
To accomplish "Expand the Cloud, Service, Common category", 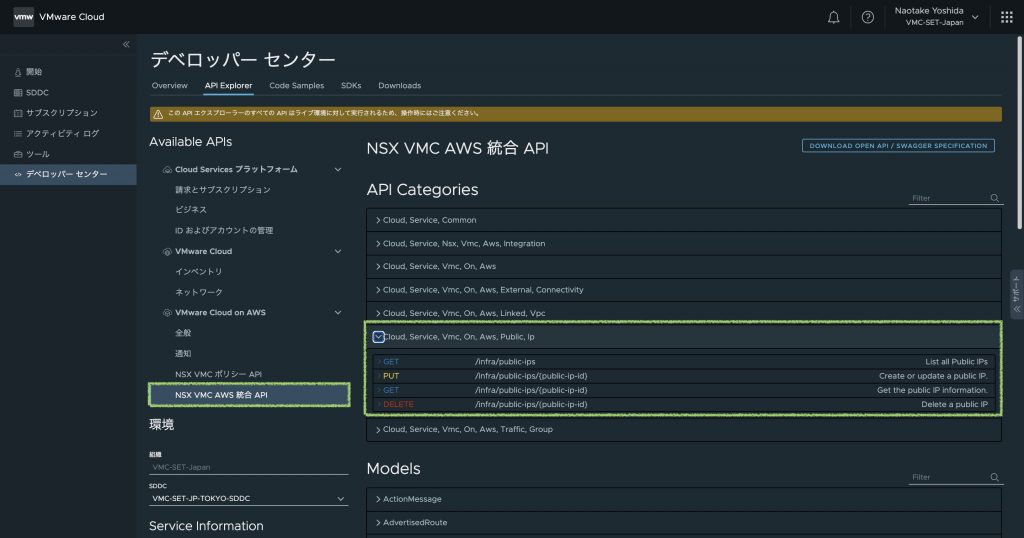I will [429, 220].
